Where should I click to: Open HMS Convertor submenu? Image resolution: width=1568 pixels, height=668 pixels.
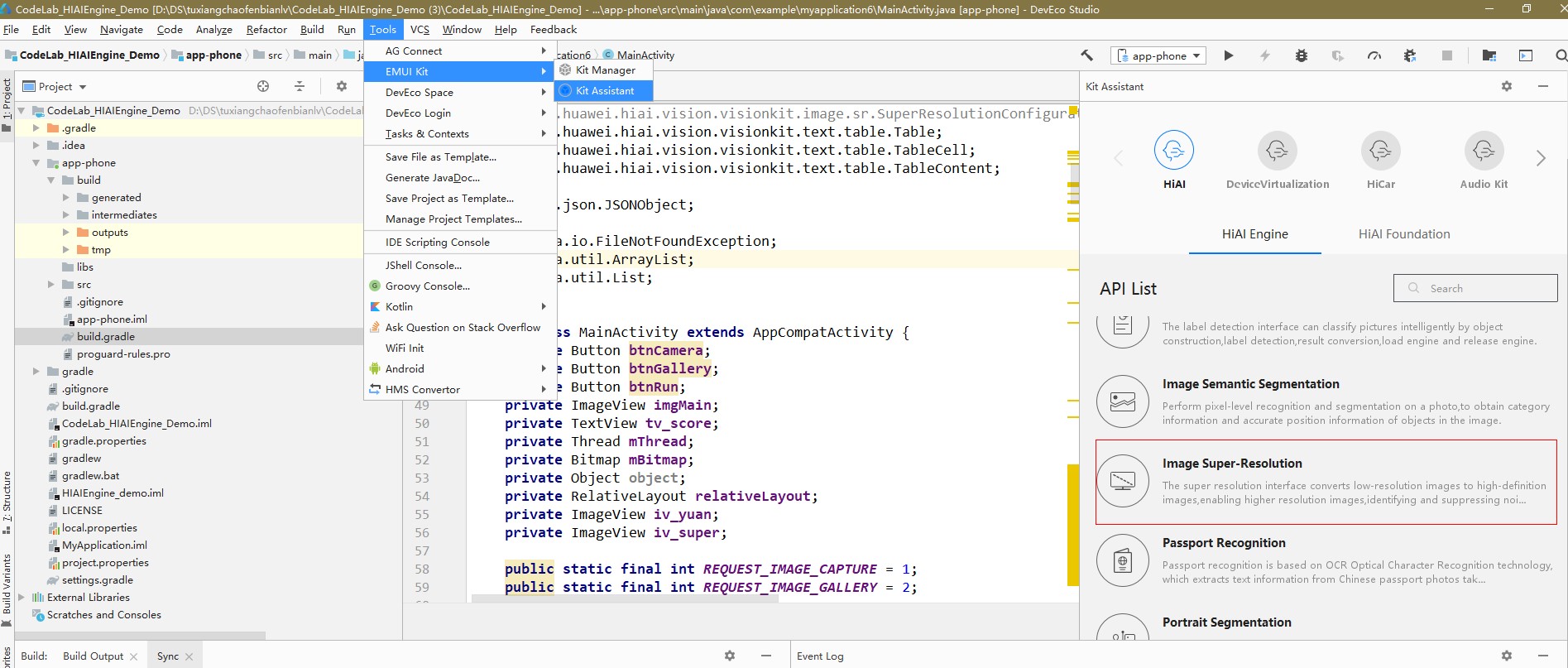tap(459, 390)
